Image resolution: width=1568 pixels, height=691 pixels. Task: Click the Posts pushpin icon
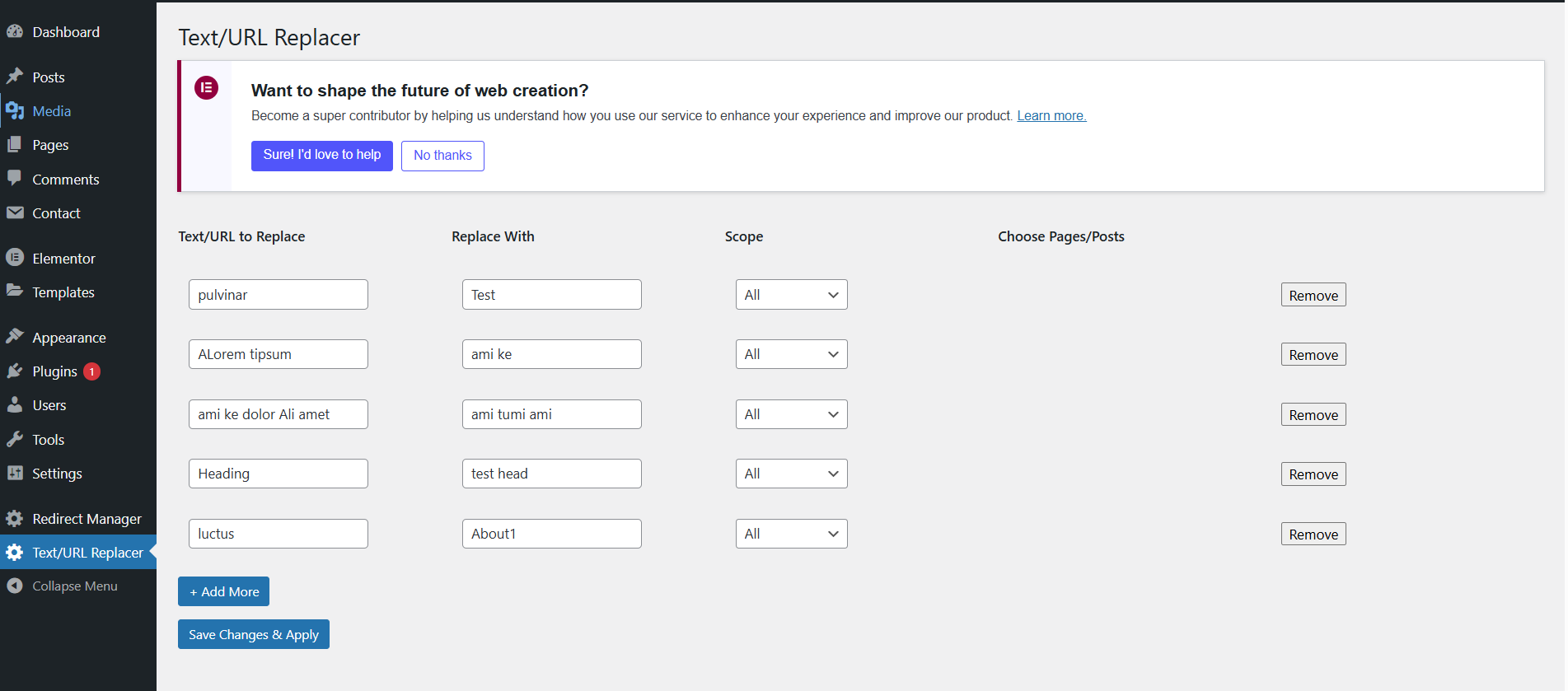click(15, 77)
